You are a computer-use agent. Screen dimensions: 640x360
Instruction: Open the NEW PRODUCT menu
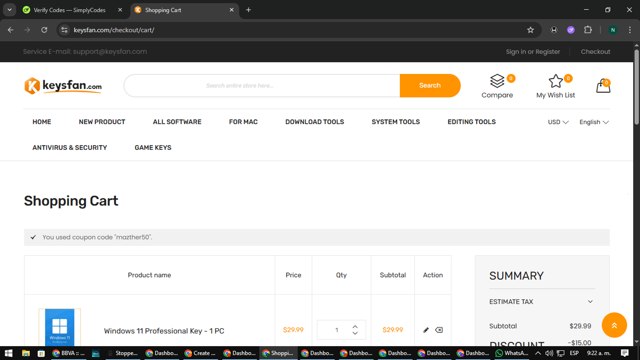click(x=102, y=122)
